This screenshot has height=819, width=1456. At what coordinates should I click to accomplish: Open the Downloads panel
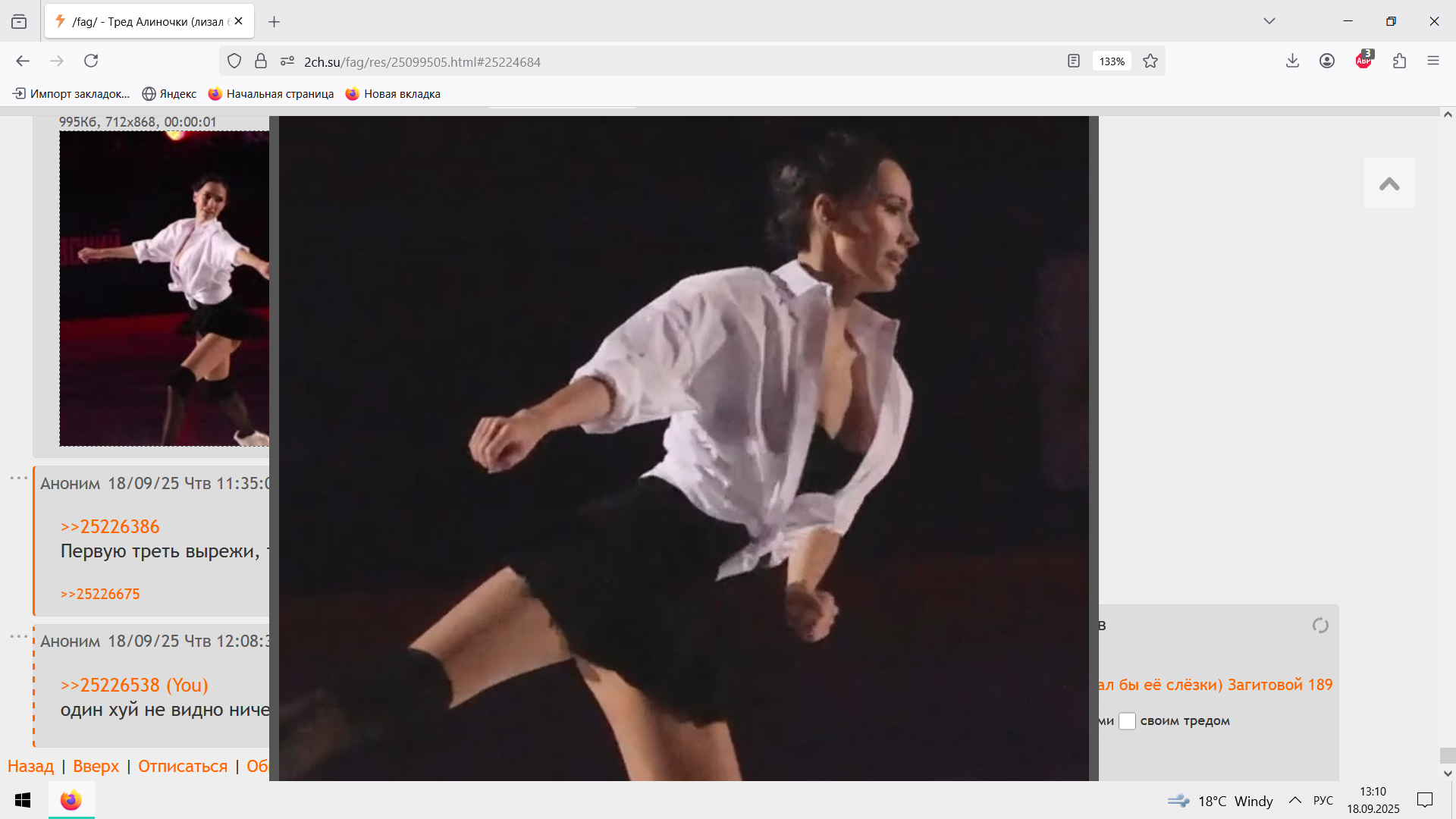[1292, 61]
